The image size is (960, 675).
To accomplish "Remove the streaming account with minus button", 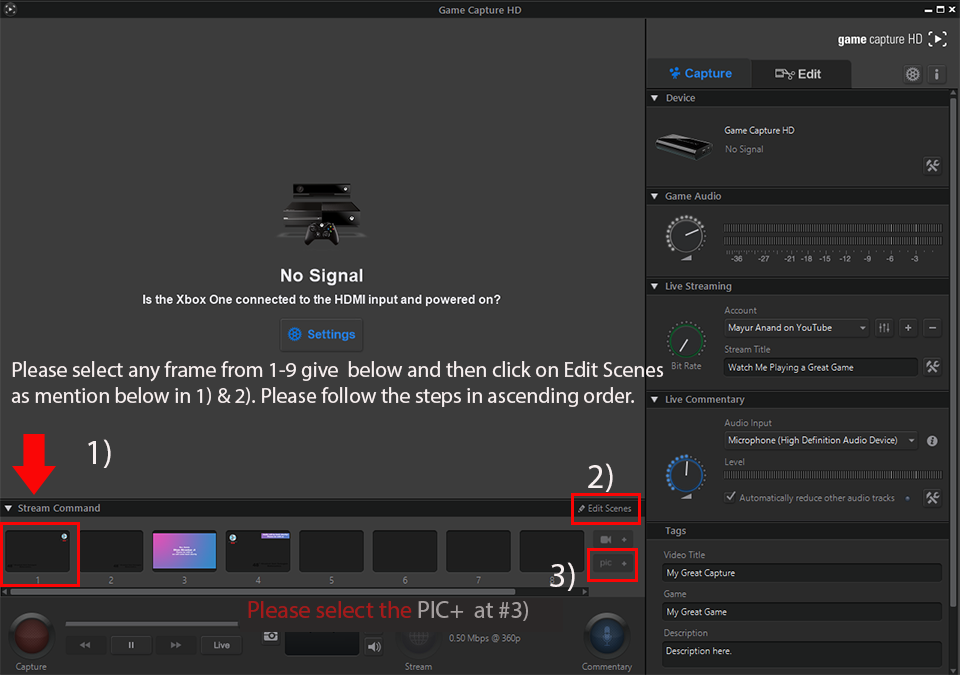I will tap(932, 328).
